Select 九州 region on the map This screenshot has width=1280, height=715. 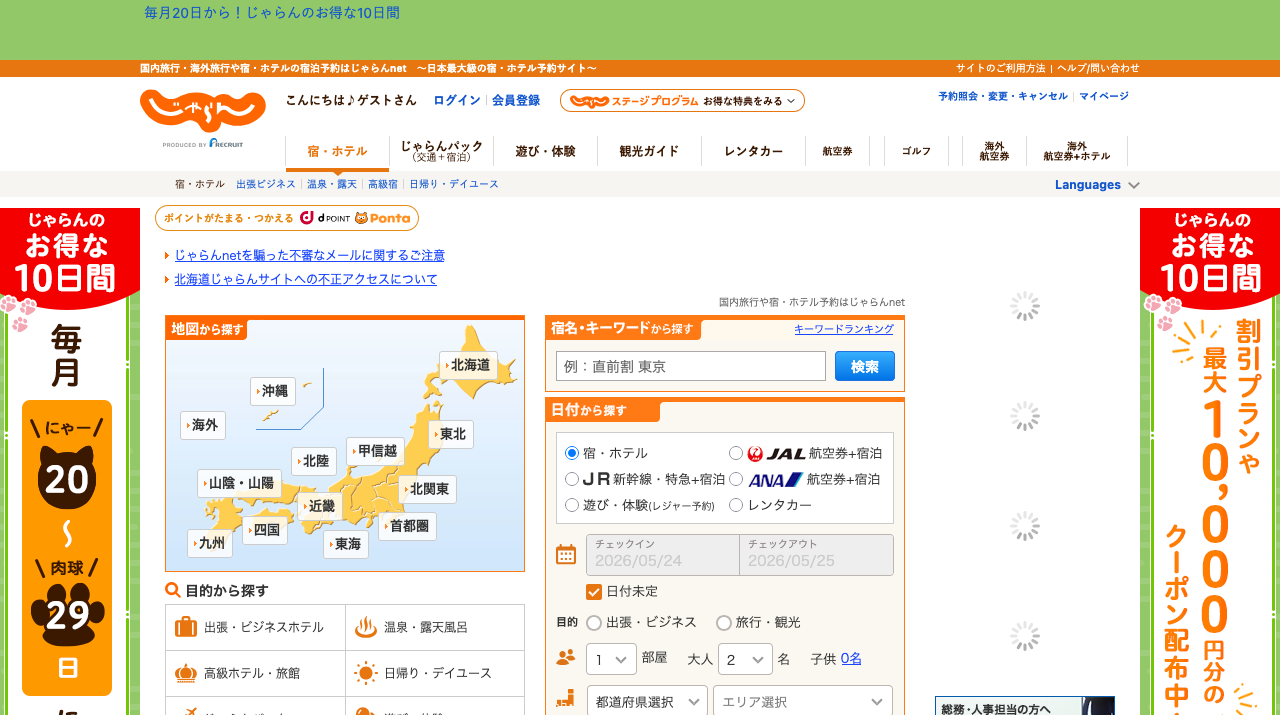point(210,543)
